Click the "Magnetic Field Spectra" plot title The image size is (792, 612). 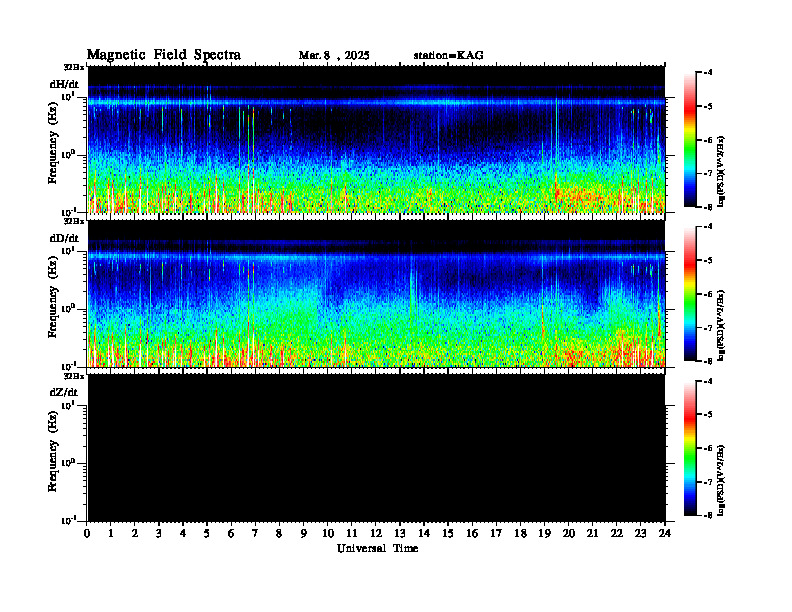164,55
